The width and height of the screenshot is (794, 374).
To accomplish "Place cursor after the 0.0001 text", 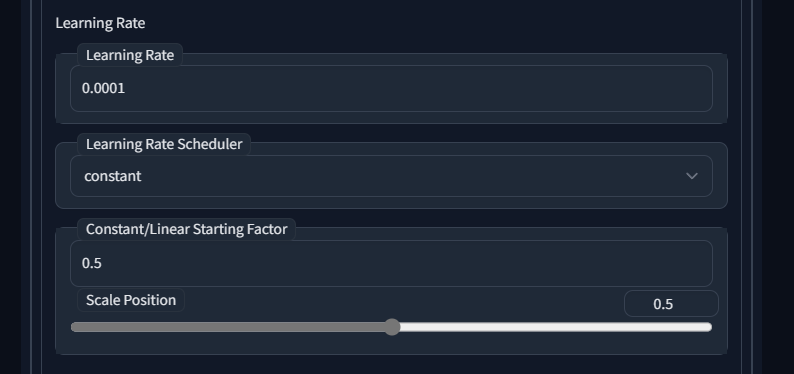I will tap(126, 89).
